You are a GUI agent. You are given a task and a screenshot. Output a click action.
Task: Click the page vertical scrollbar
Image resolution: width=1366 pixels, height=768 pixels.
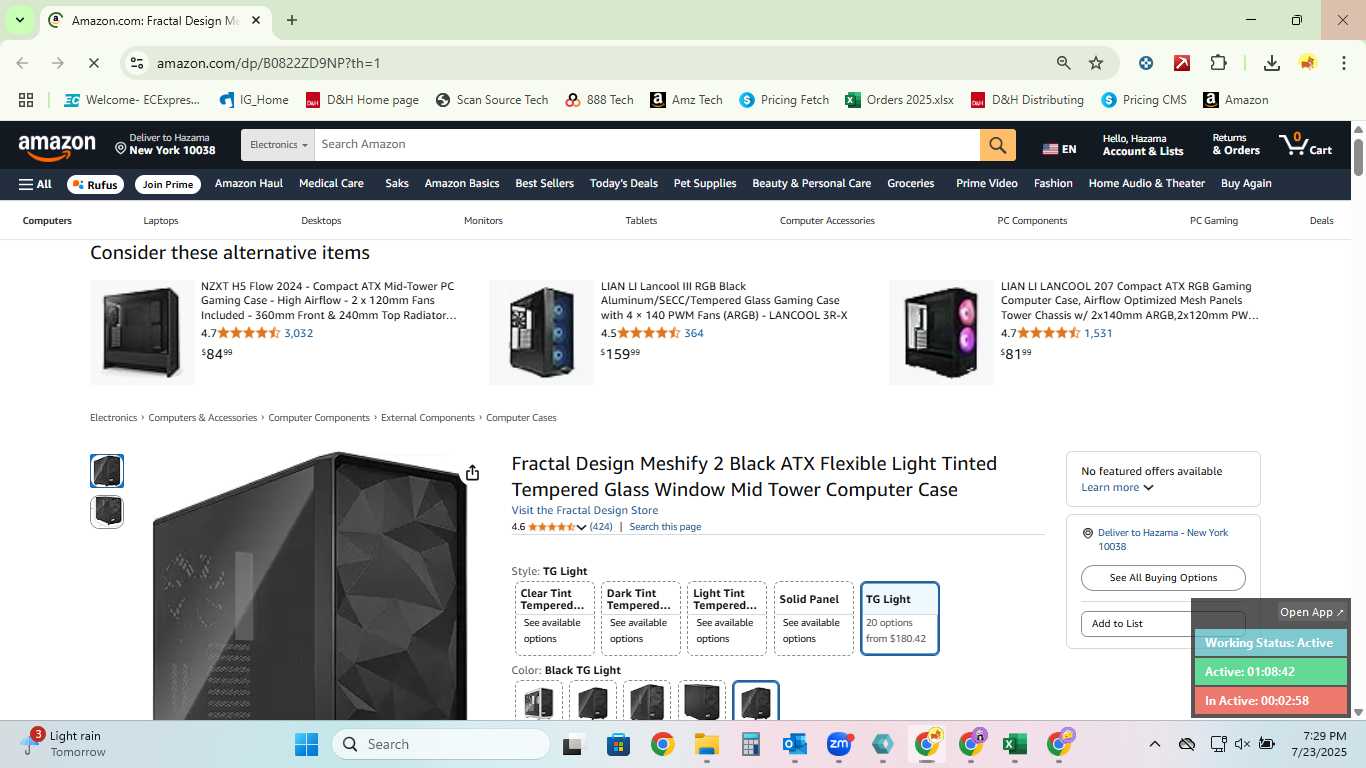pos(1358,157)
